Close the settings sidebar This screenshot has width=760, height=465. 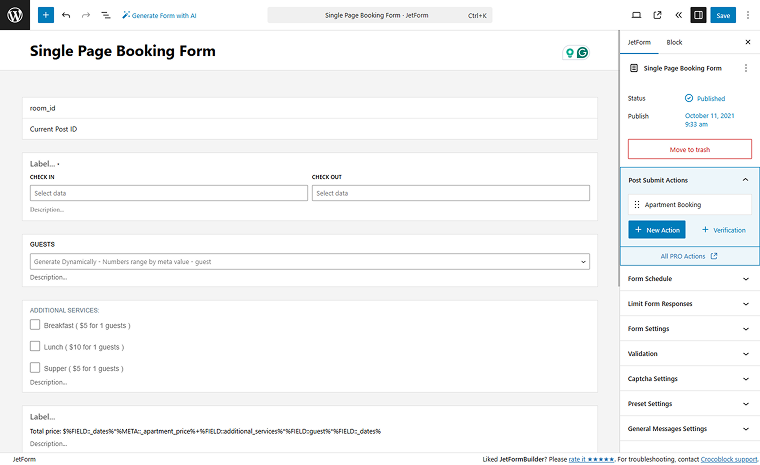click(x=748, y=42)
